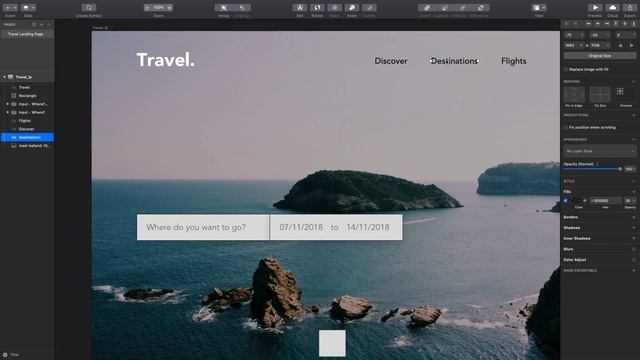Viewport: 640px width, 360px height.
Task: Uncheck the Fills enabled checkbox
Action: click(x=566, y=200)
